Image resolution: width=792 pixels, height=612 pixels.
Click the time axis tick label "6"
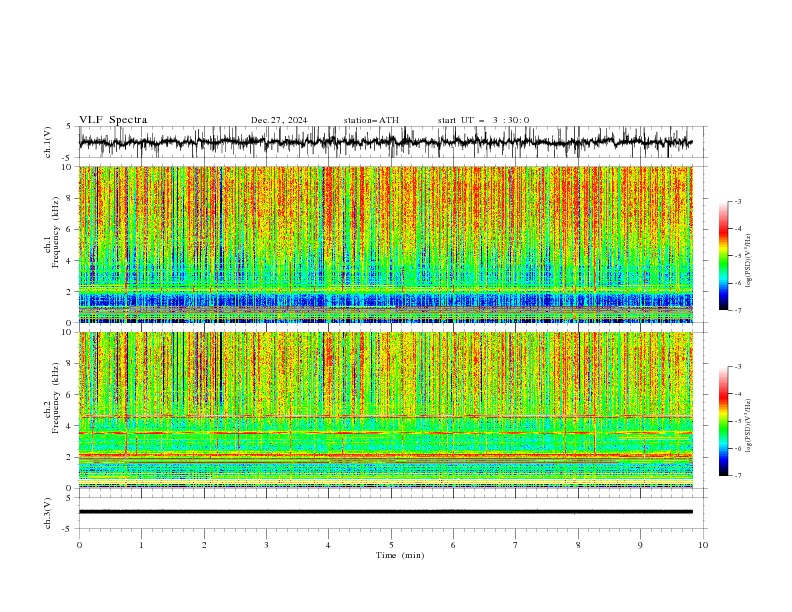[453, 545]
